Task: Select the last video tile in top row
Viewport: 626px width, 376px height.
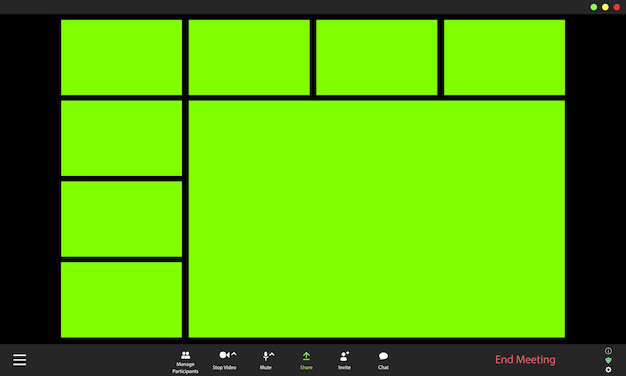Action: tap(505, 57)
